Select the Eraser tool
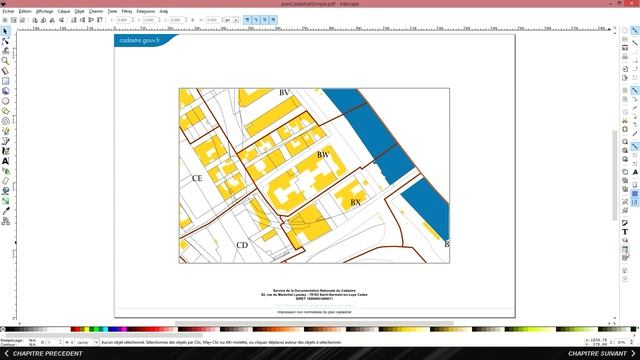This screenshot has width=640, height=360. [5, 181]
